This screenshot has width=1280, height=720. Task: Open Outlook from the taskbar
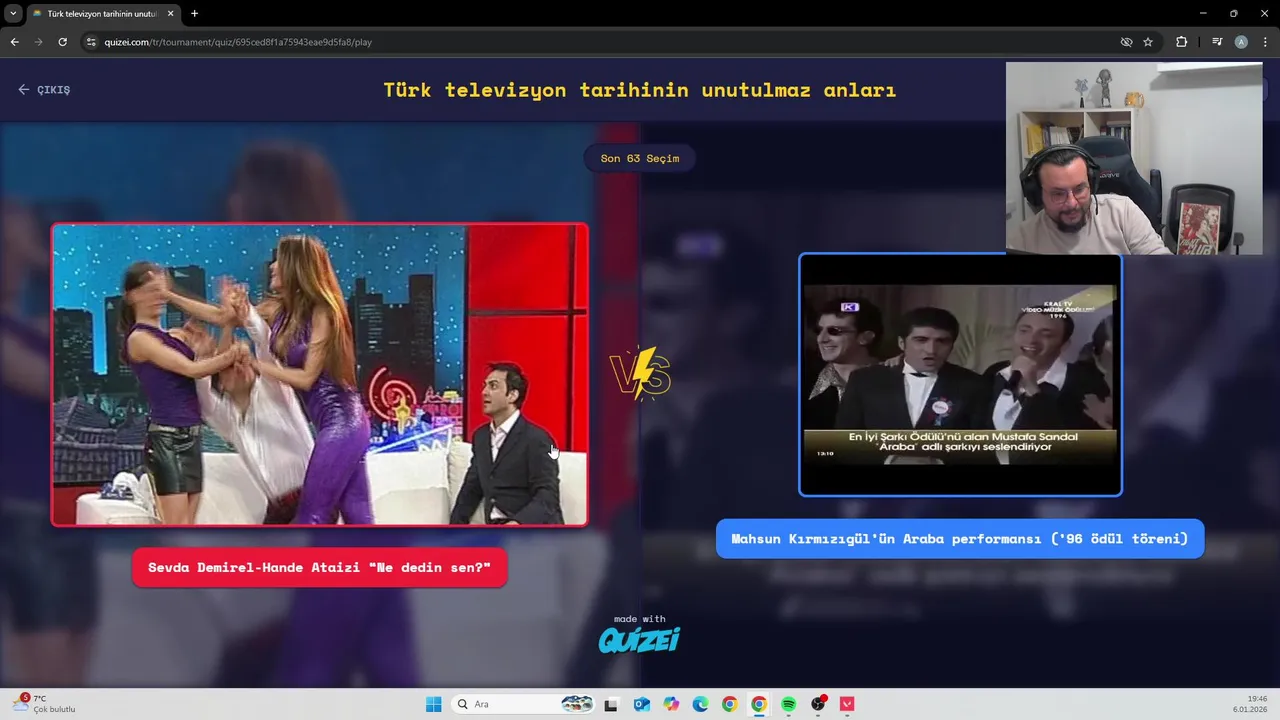[641, 704]
